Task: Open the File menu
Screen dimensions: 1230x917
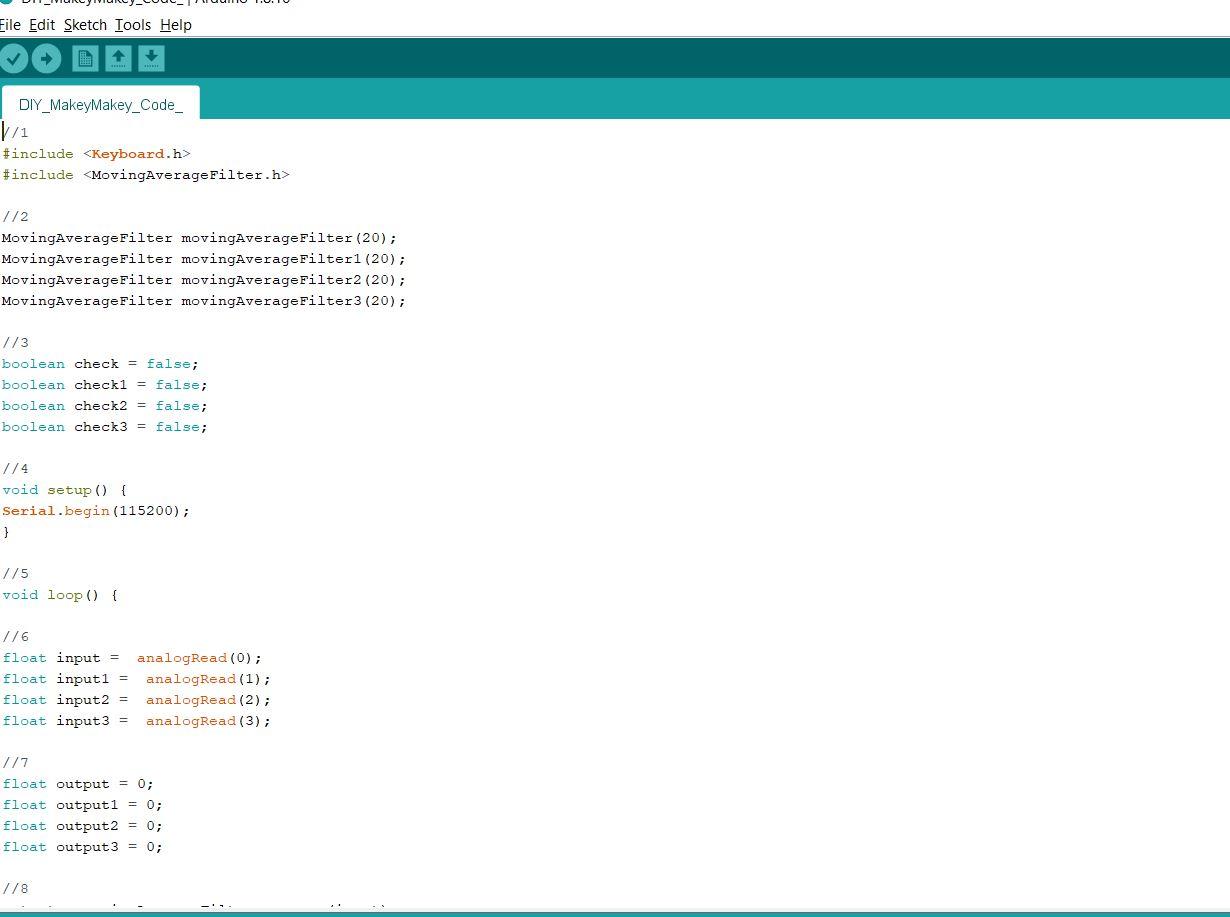Action: pyautogui.click(x=10, y=25)
